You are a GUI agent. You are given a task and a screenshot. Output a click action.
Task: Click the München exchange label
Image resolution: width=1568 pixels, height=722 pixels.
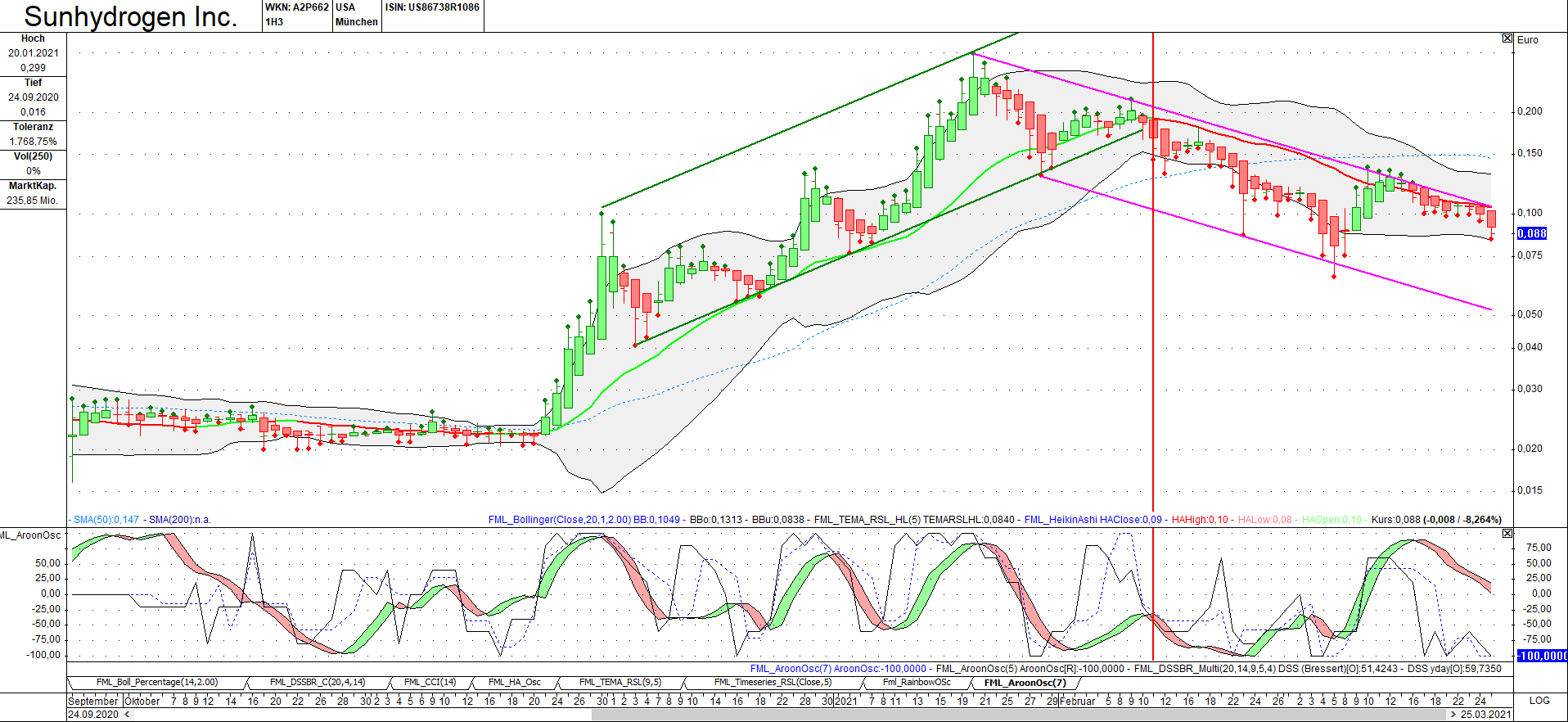[x=357, y=22]
